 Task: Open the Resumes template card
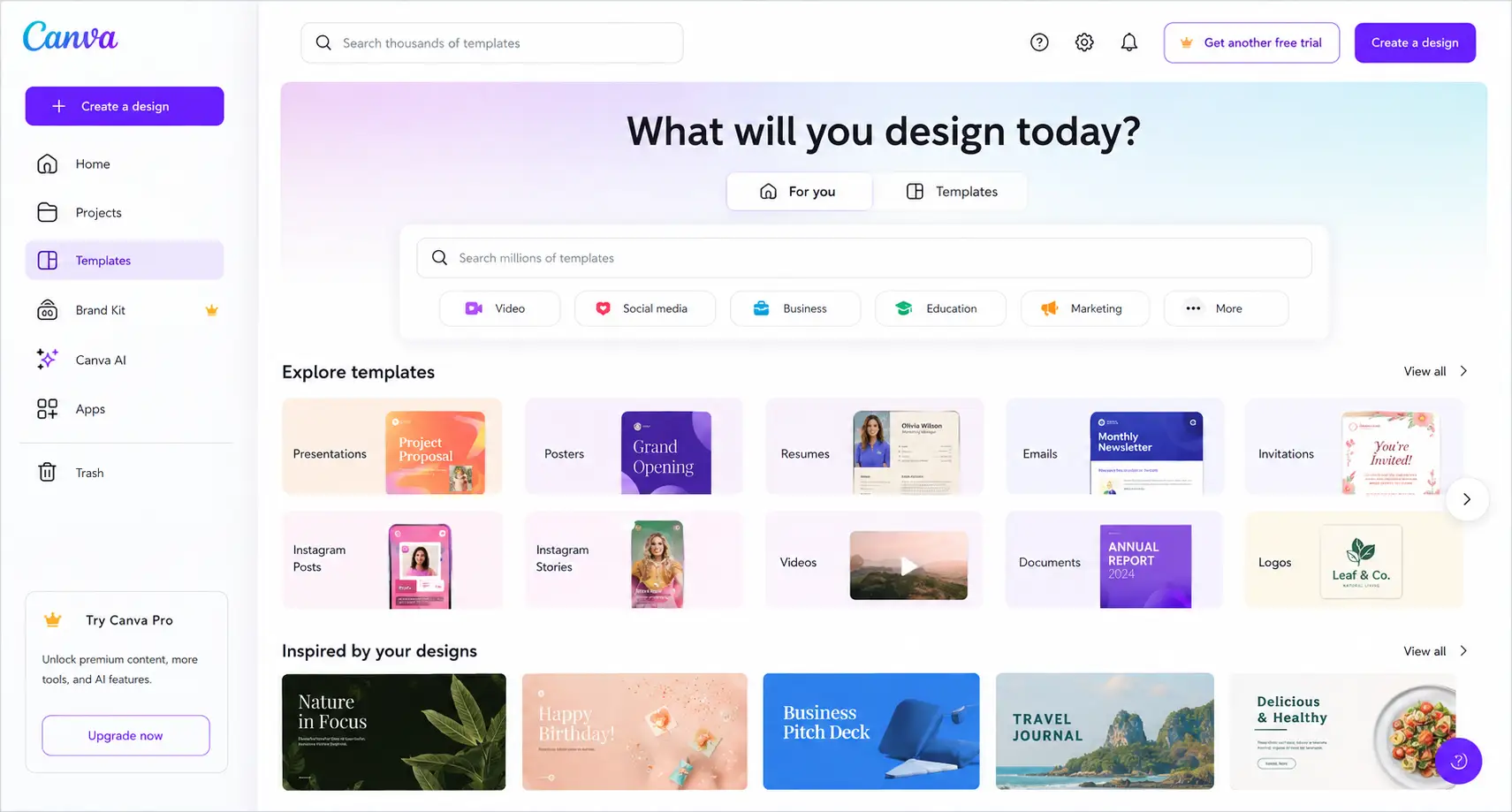[x=874, y=446]
